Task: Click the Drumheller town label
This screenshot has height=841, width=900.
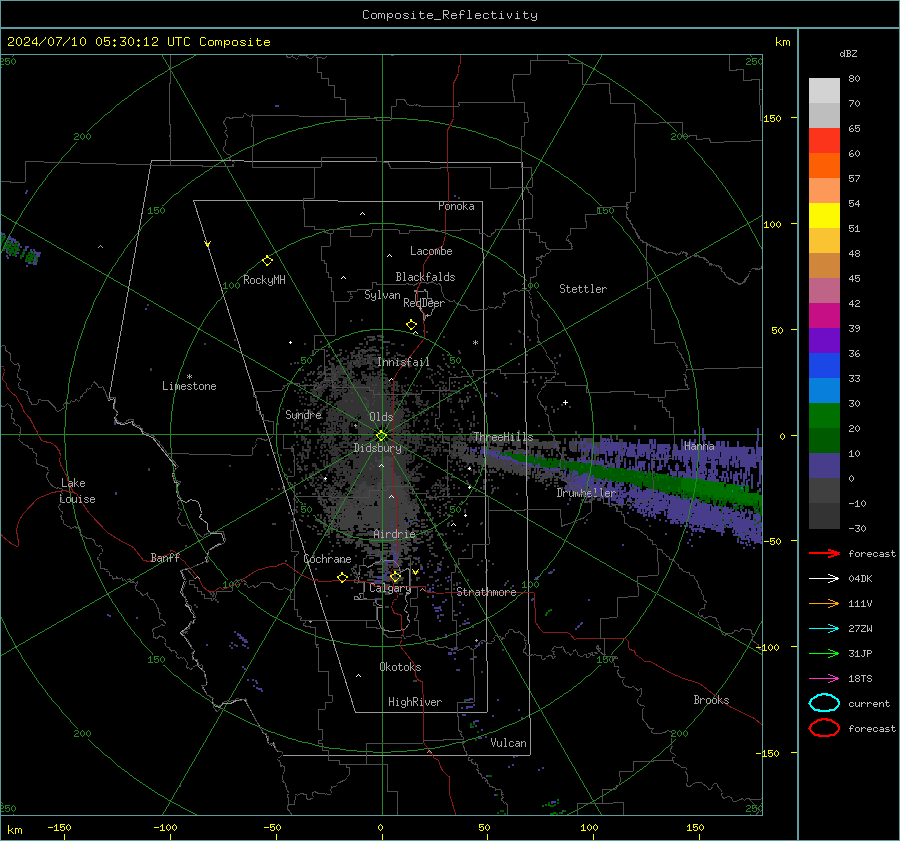Action: coord(586,493)
